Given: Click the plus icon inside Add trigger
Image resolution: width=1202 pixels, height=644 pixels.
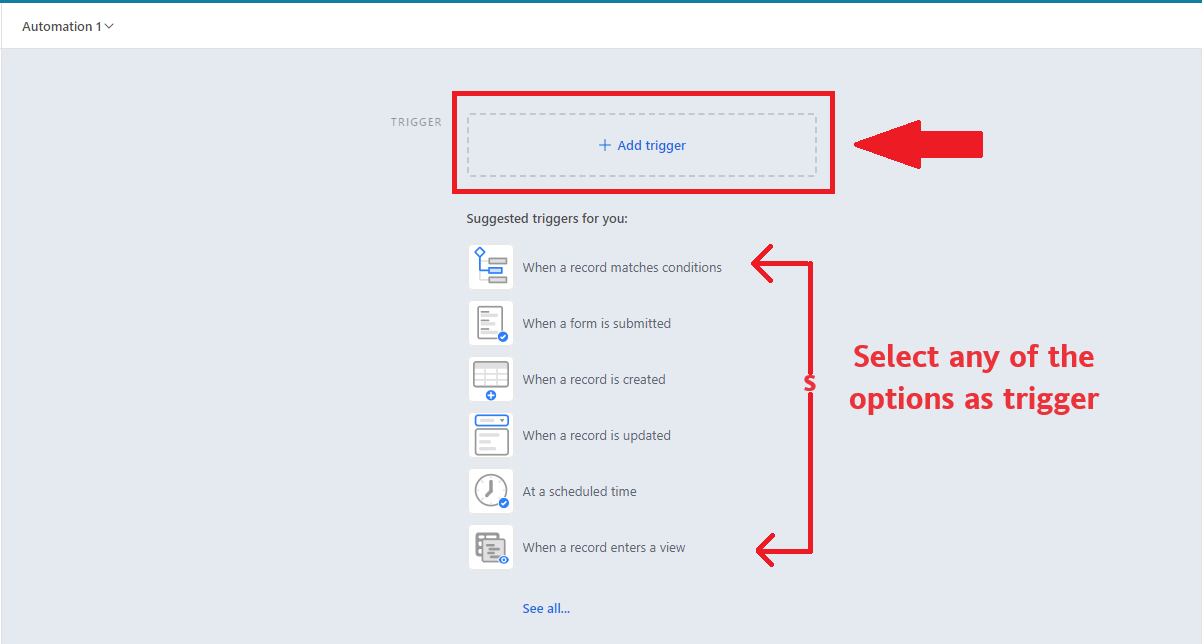Looking at the screenshot, I should pos(603,144).
